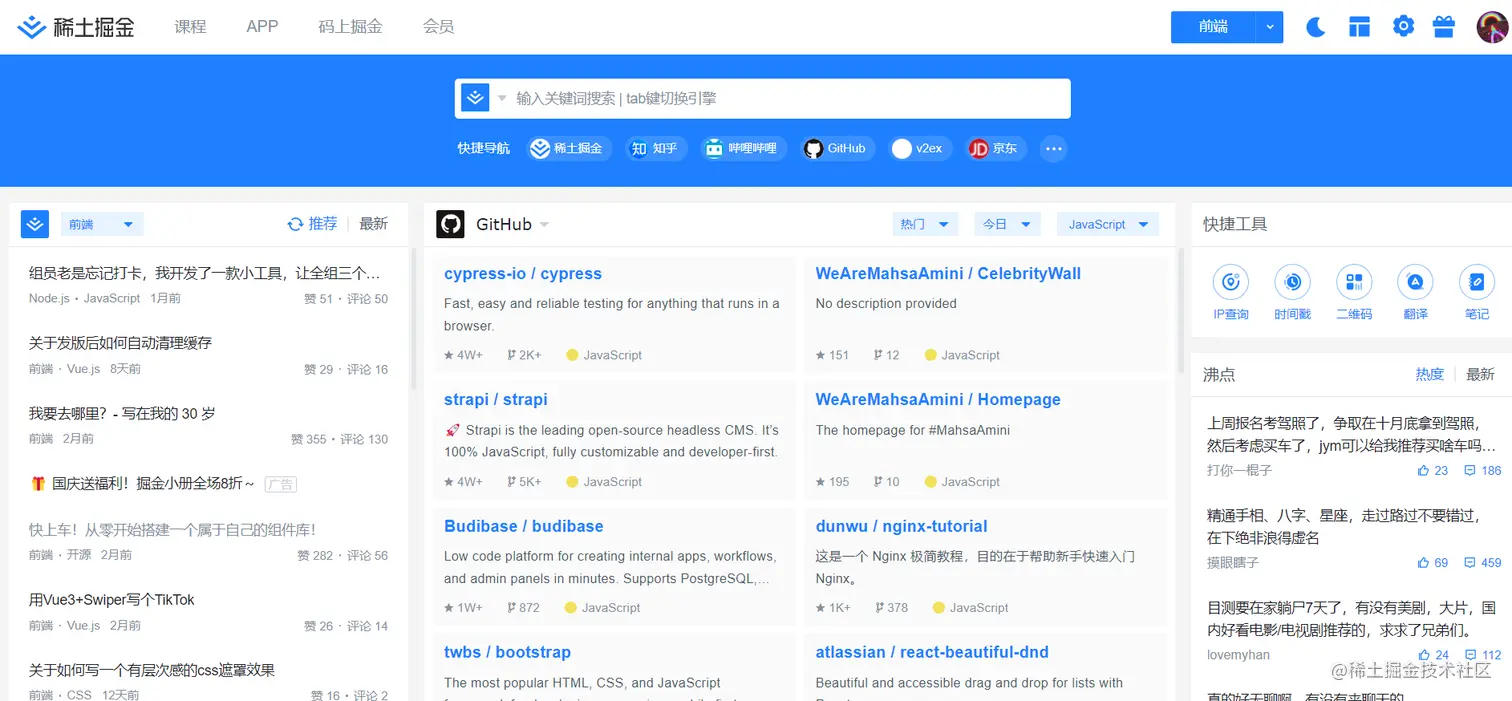The height and width of the screenshot is (701, 1512).
Task: Click the search engine icon in search box
Action: tap(475, 98)
